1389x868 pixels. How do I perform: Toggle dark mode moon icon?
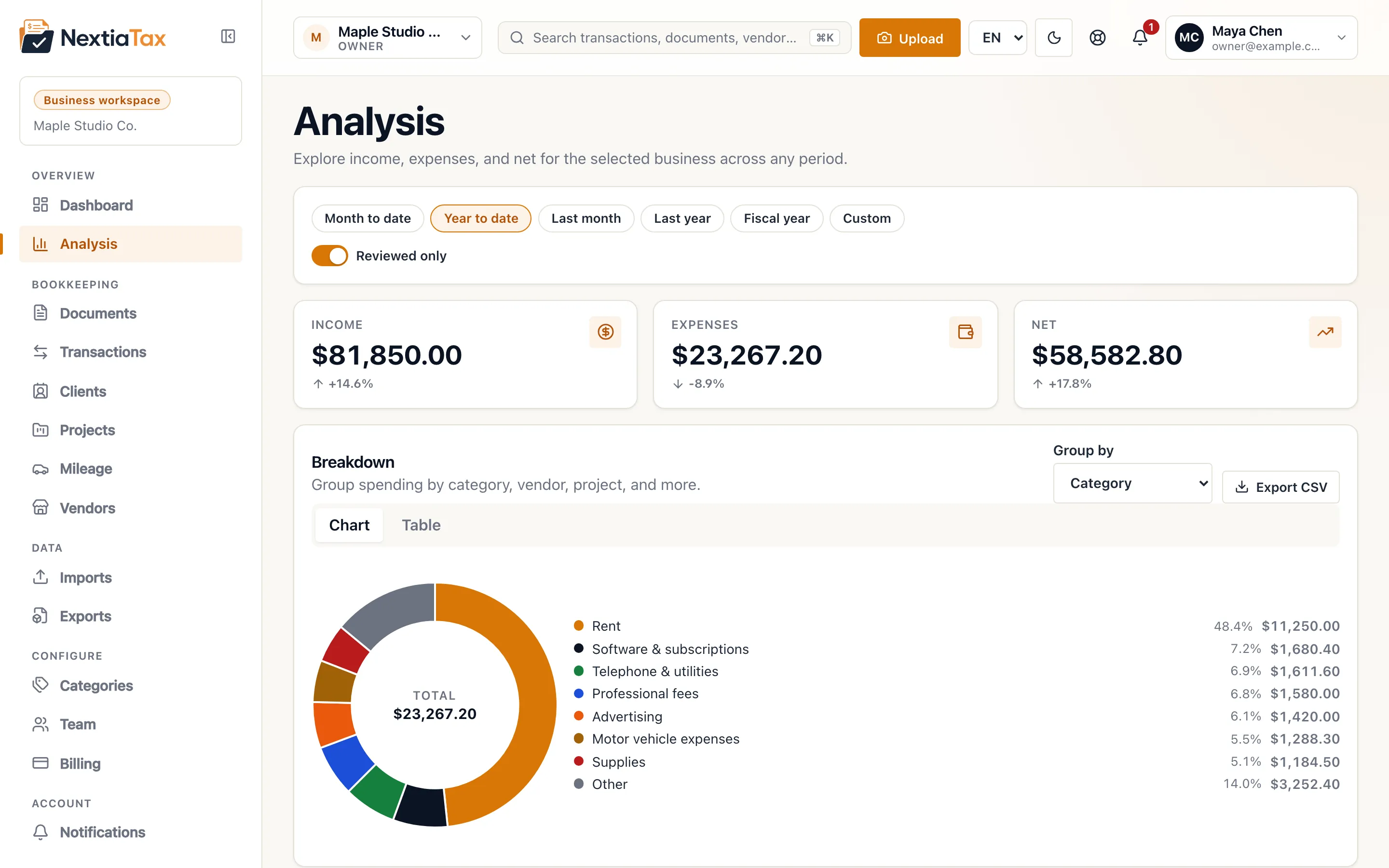pos(1054,38)
